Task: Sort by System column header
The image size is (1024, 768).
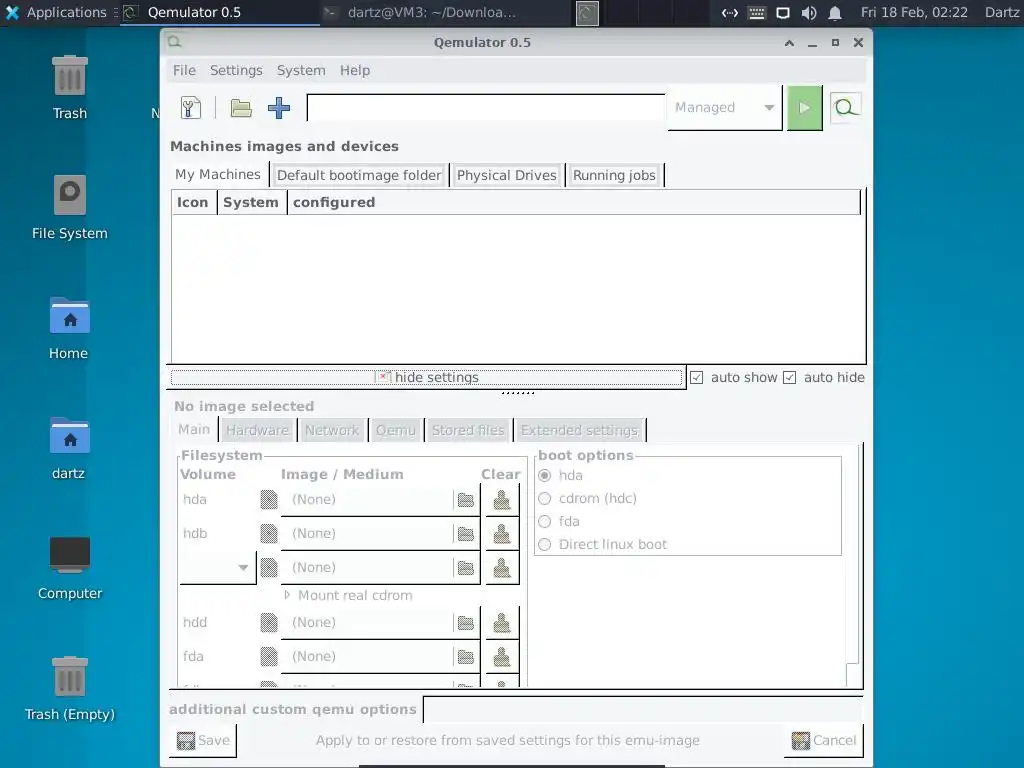Action: (251, 202)
